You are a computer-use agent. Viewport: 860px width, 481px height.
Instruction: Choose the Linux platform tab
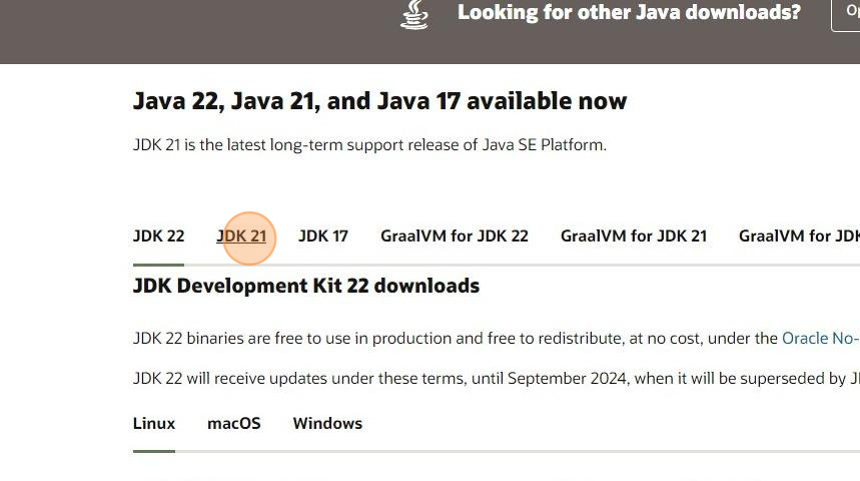tap(154, 423)
